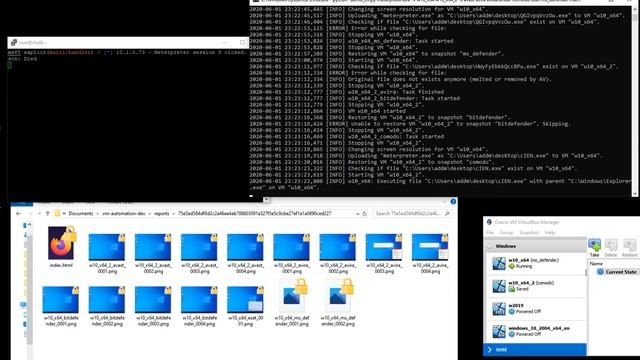Expand address bar history dropdown
The height and width of the screenshot is (360, 640).
coord(358,213)
